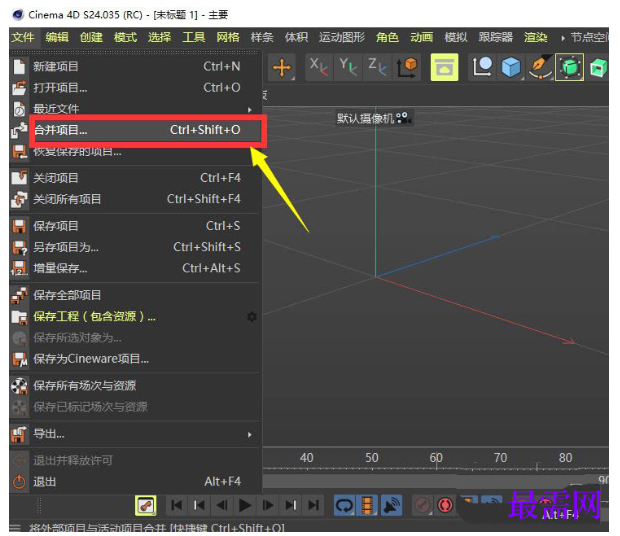620x536 pixels.
Task: Click the green extrude generator icon
Action: tap(598, 67)
